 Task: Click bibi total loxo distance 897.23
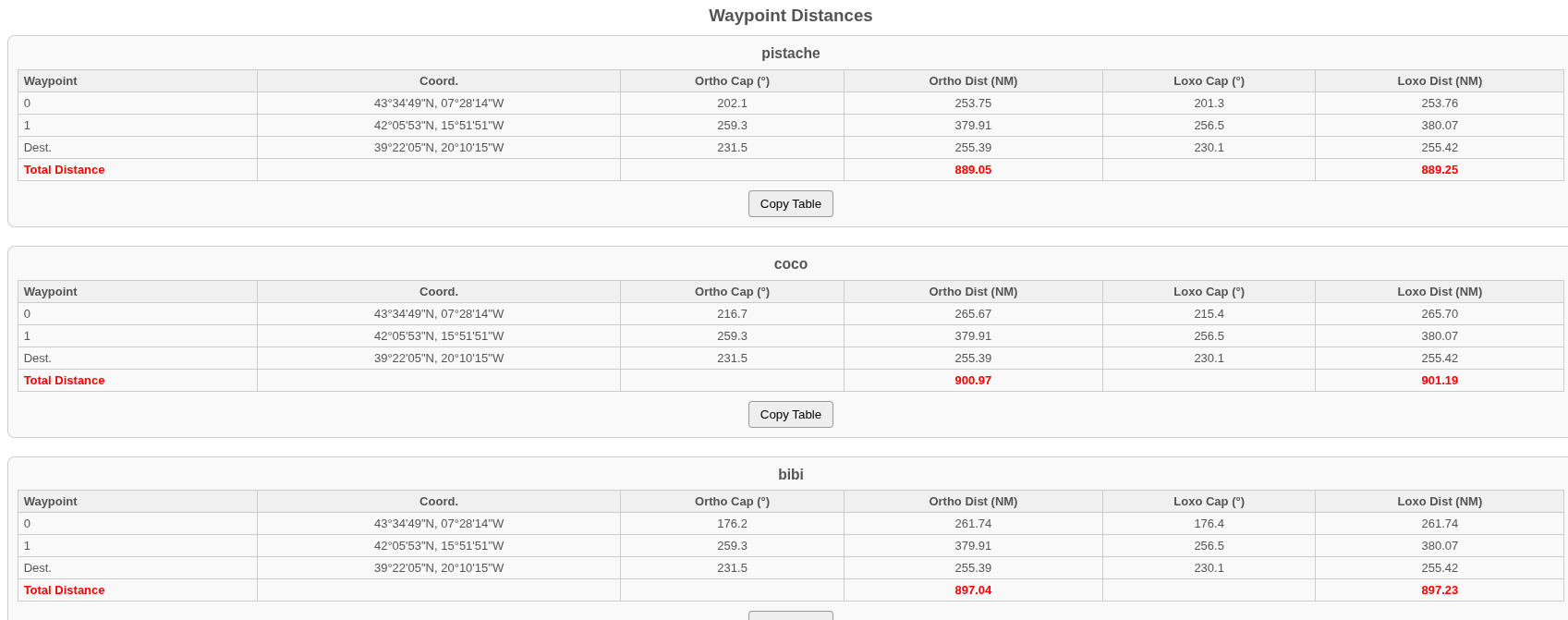[x=1440, y=590]
